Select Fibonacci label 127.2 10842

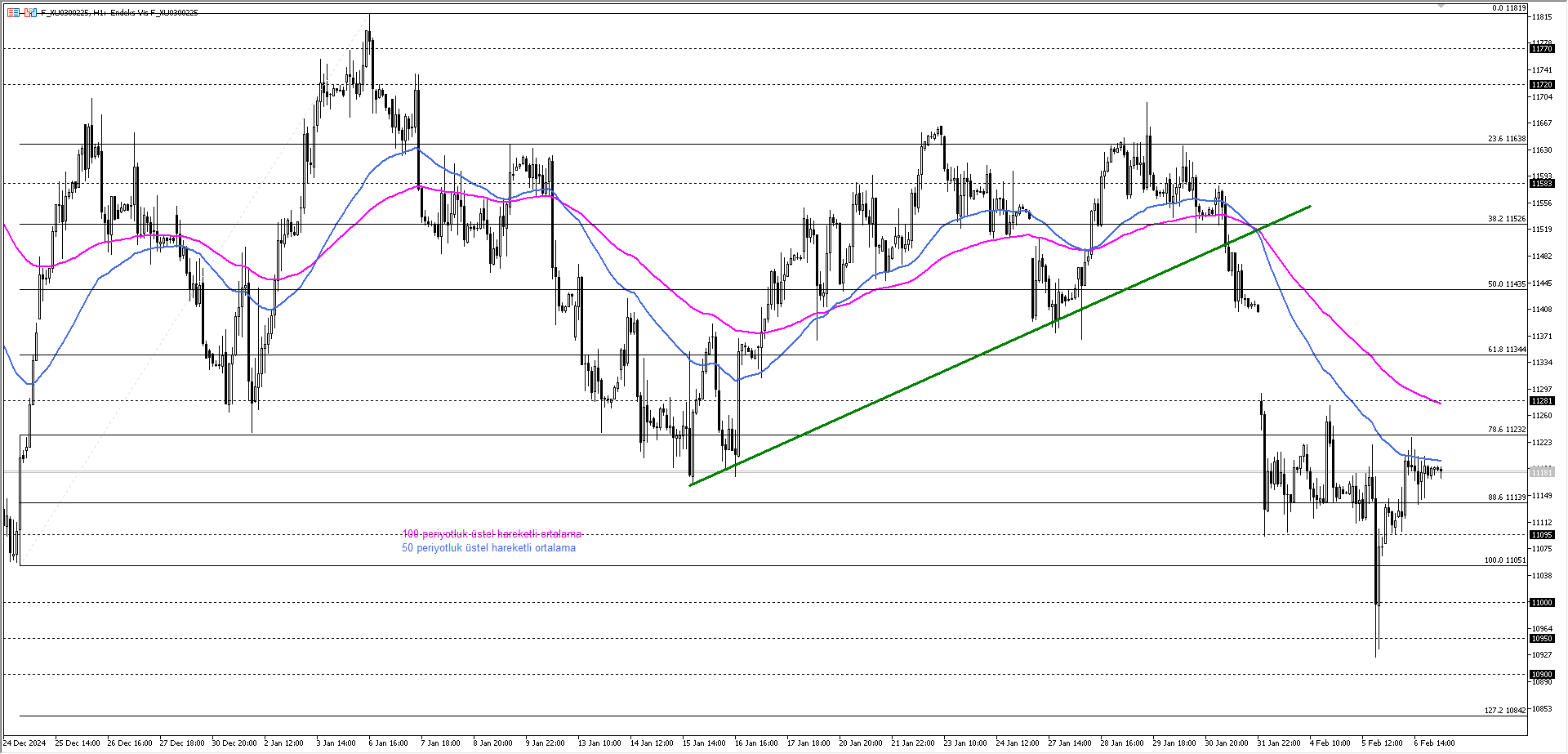click(x=1505, y=711)
